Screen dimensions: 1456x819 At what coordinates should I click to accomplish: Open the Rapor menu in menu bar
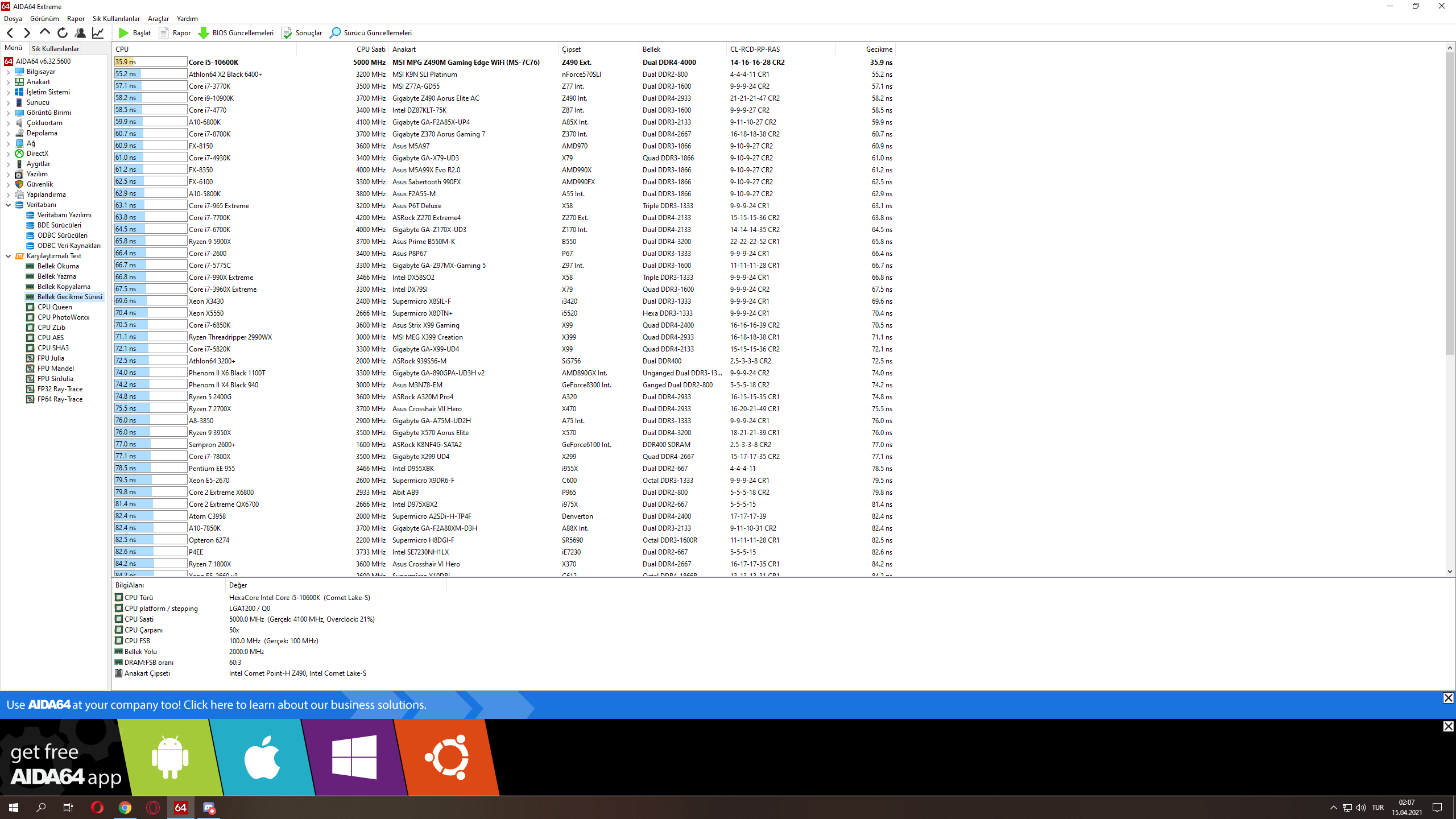[x=76, y=19]
